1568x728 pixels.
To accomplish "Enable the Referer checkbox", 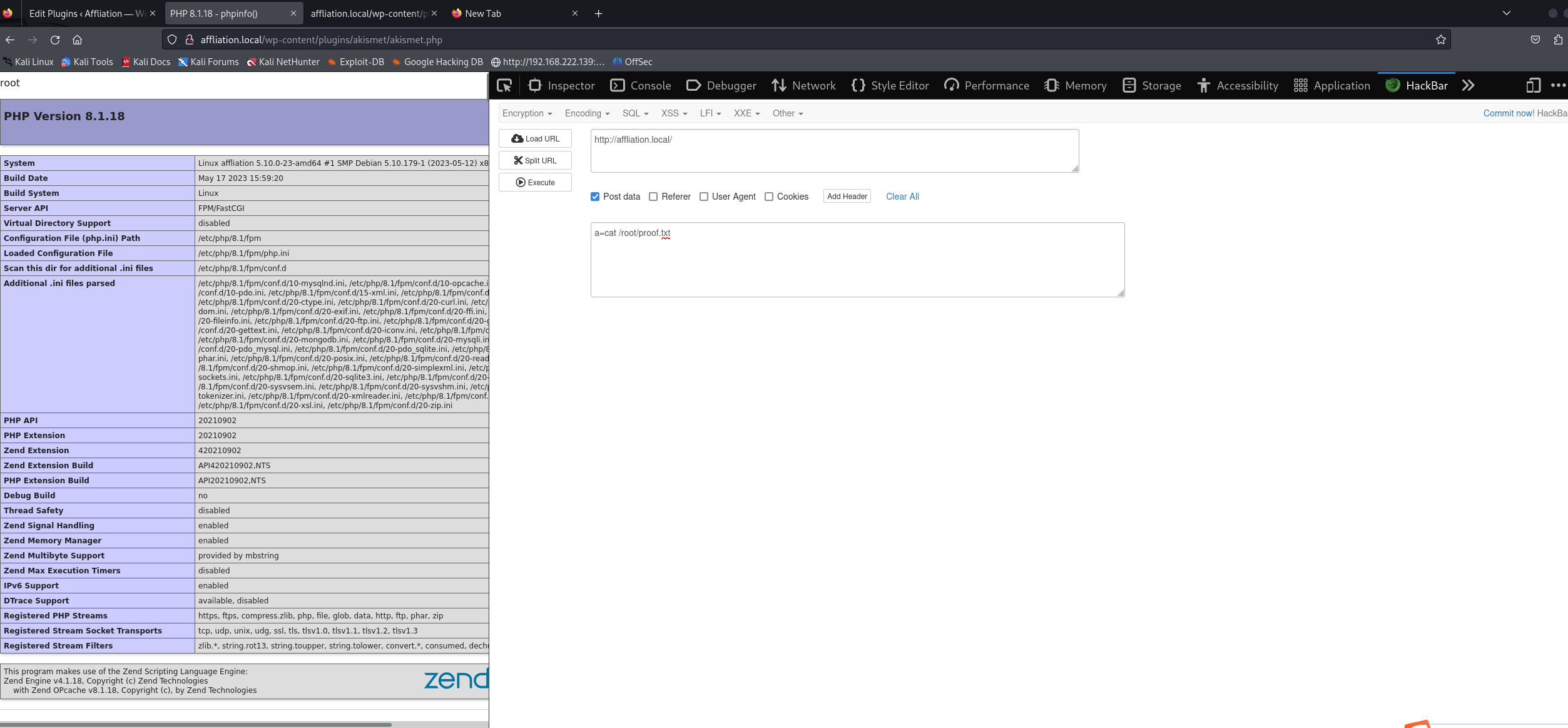I will coord(653,197).
